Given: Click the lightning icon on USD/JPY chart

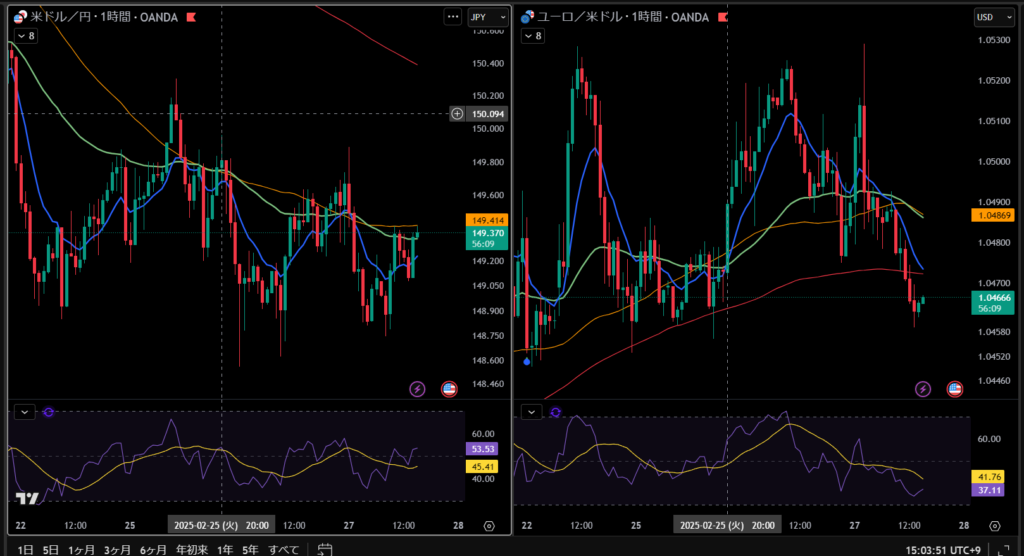Looking at the screenshot, I should 417,388.
